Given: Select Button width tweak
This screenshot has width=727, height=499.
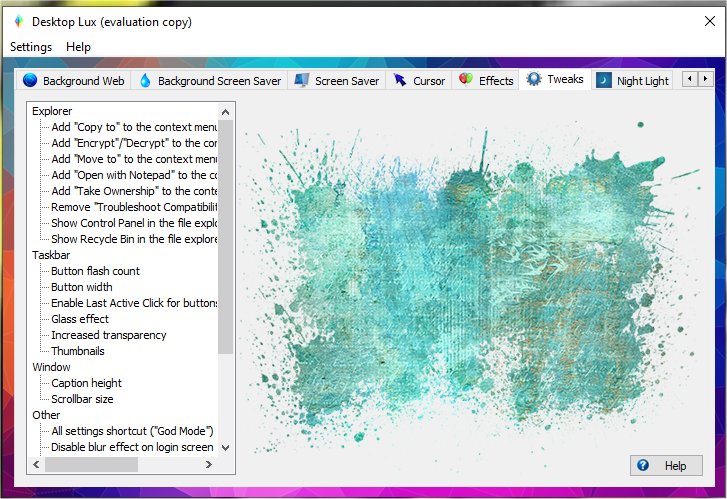Looking at the screenshot, I should (x=82, y=287).
